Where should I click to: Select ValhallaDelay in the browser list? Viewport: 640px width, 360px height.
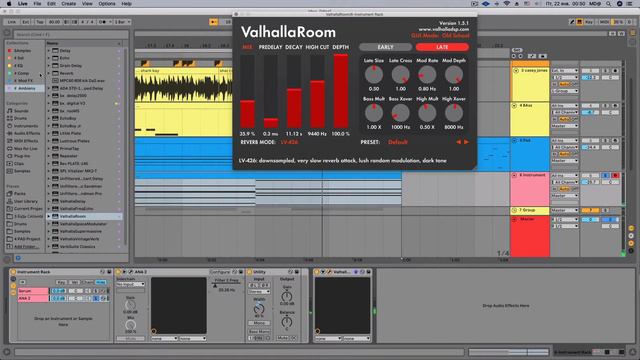pos(73,201)
